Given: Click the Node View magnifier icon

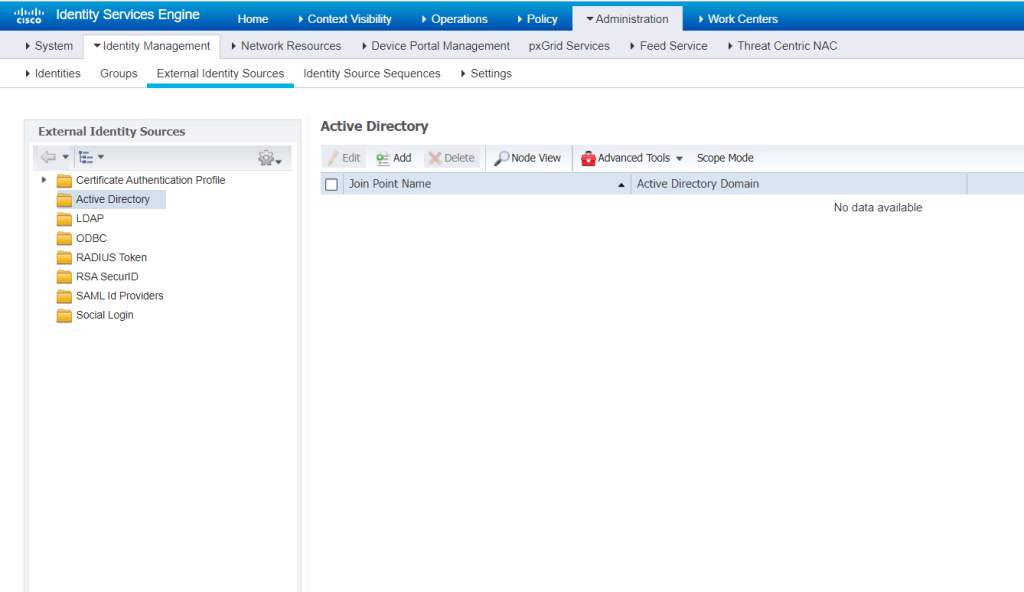Looking at the screenshot, I should [x=502, y=158].
